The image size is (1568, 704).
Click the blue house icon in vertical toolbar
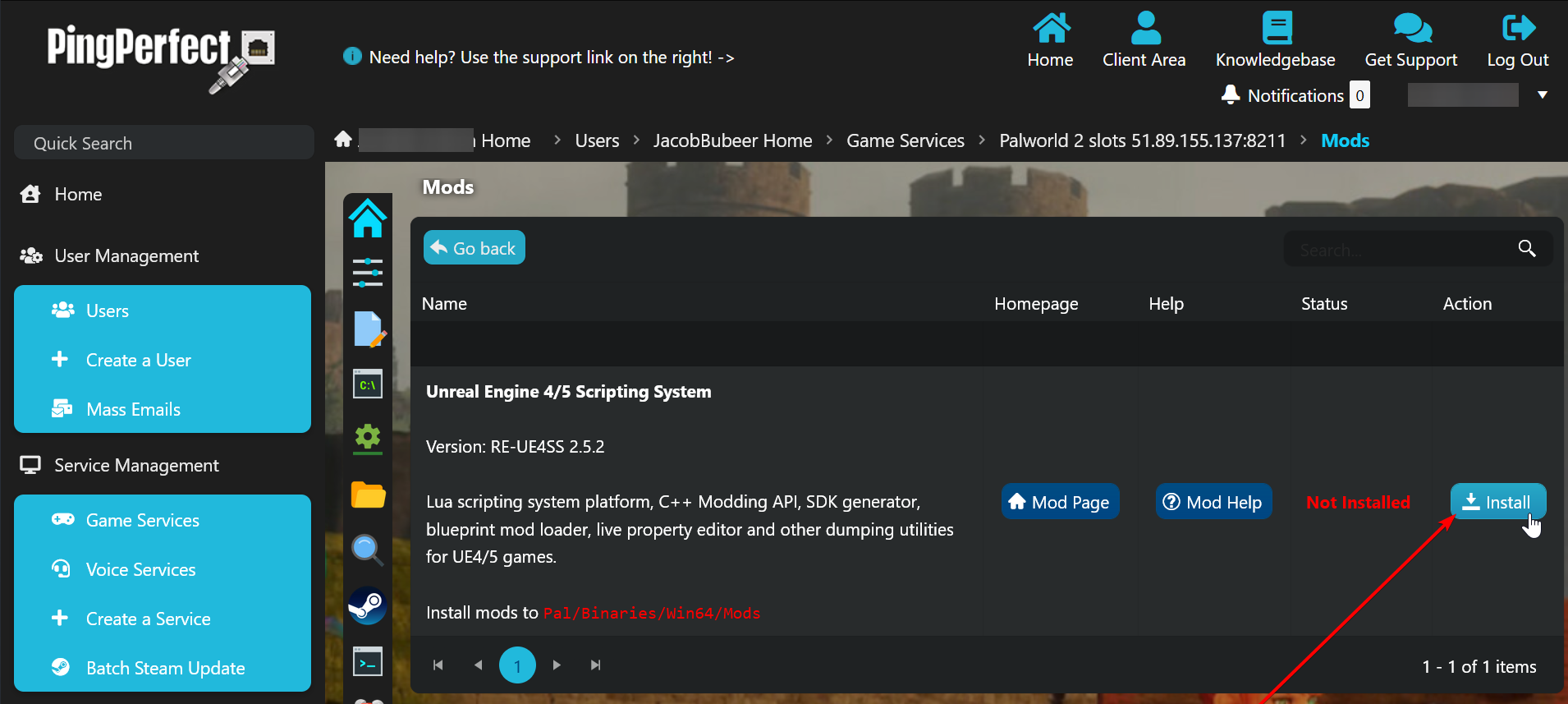point(367,219)
